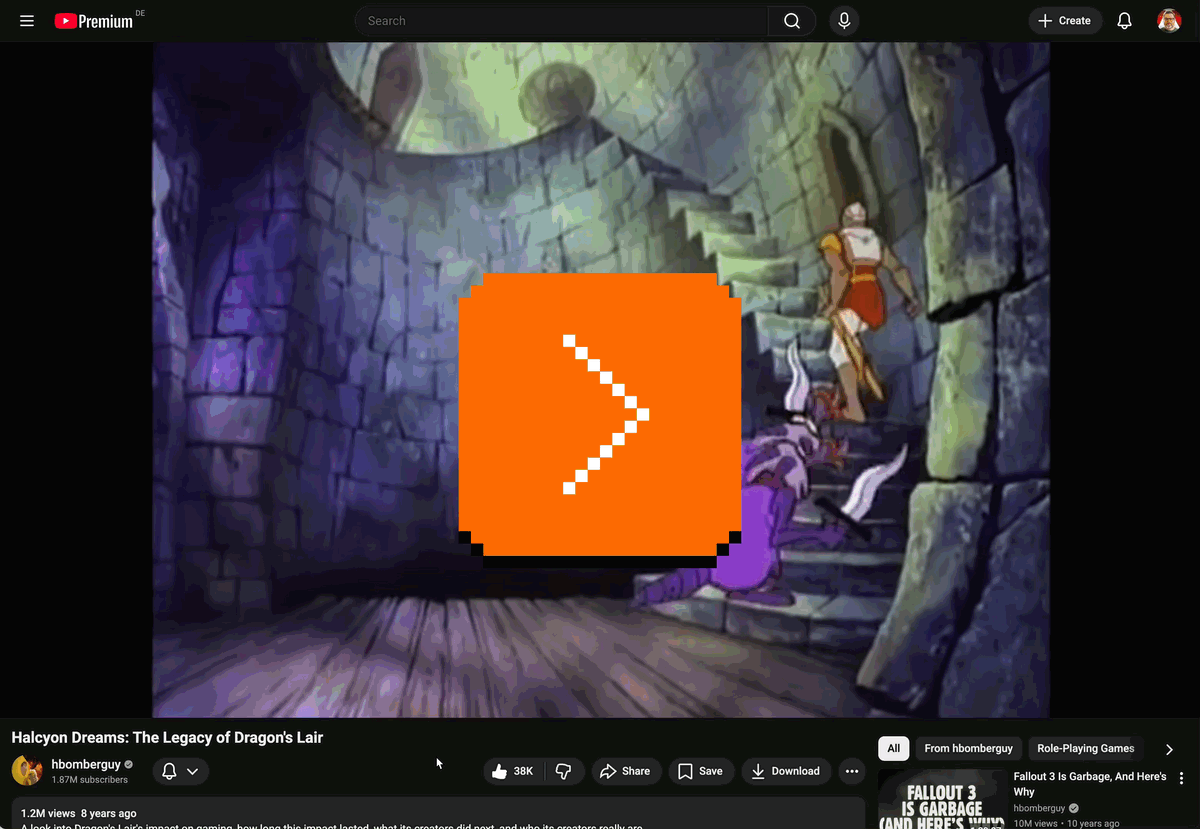Save video to a playlist
1200x829 pixels.
[x=700, y=771]
